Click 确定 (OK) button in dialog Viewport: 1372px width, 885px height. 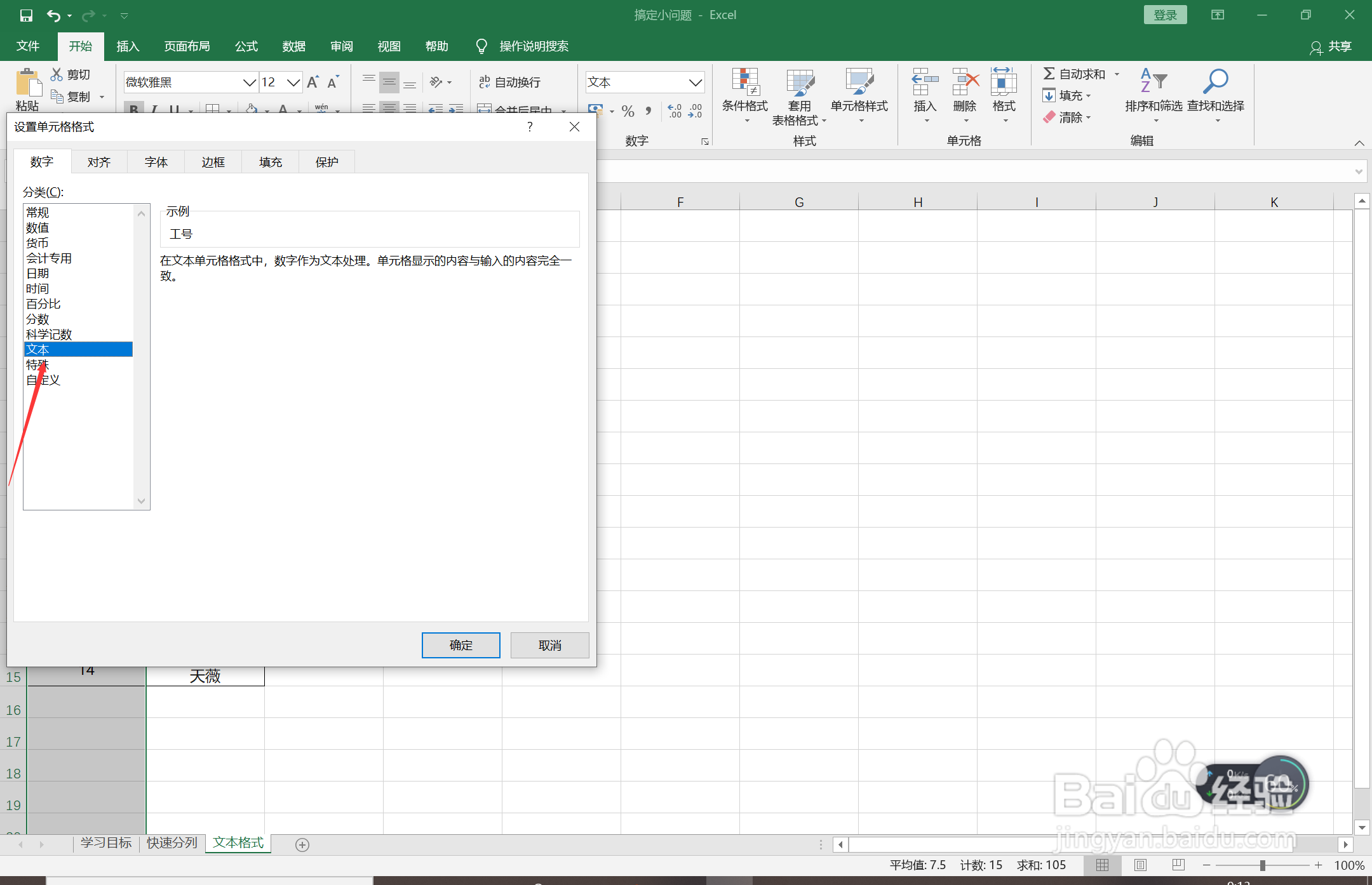(x=461, y=645)
